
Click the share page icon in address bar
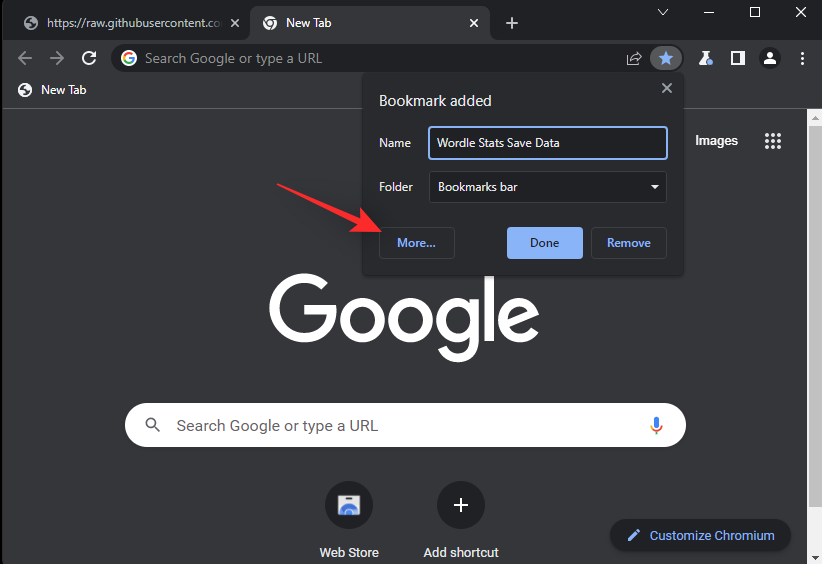click(x=634, y=58)
